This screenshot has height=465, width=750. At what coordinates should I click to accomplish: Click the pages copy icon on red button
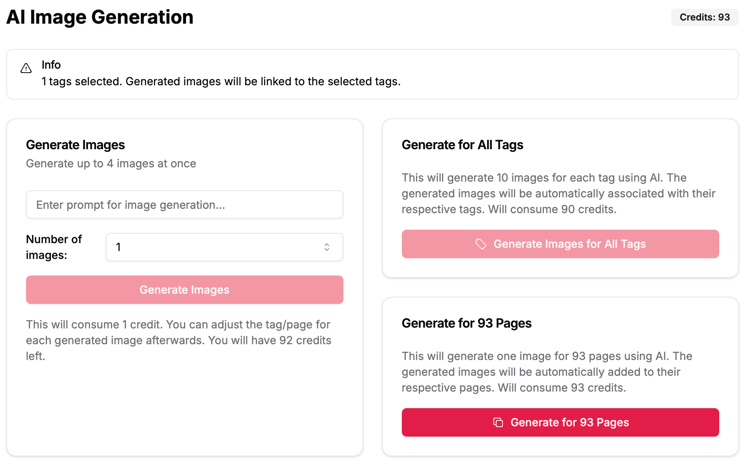click(498, 422)
